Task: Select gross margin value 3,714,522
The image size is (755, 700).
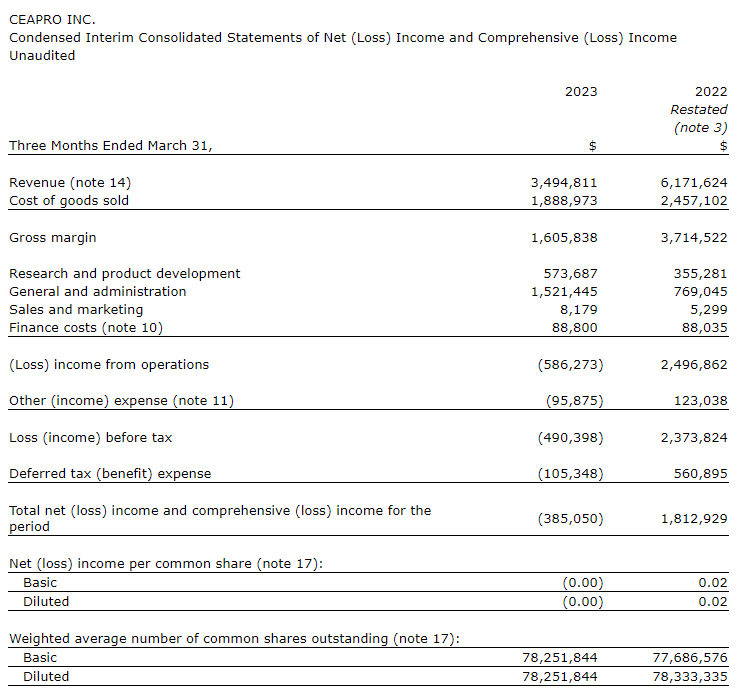Action: pos(694,238)
